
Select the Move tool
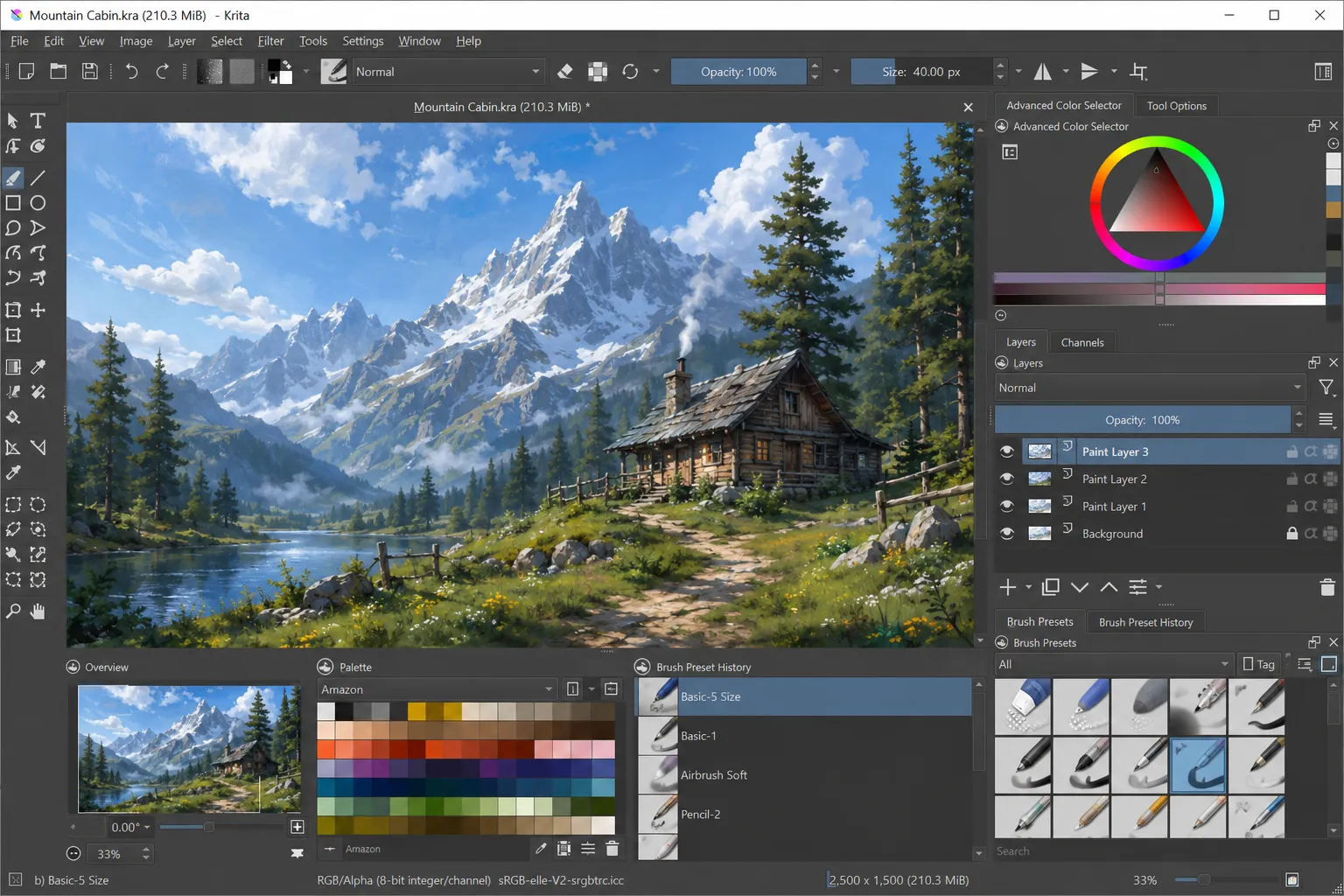38,310
